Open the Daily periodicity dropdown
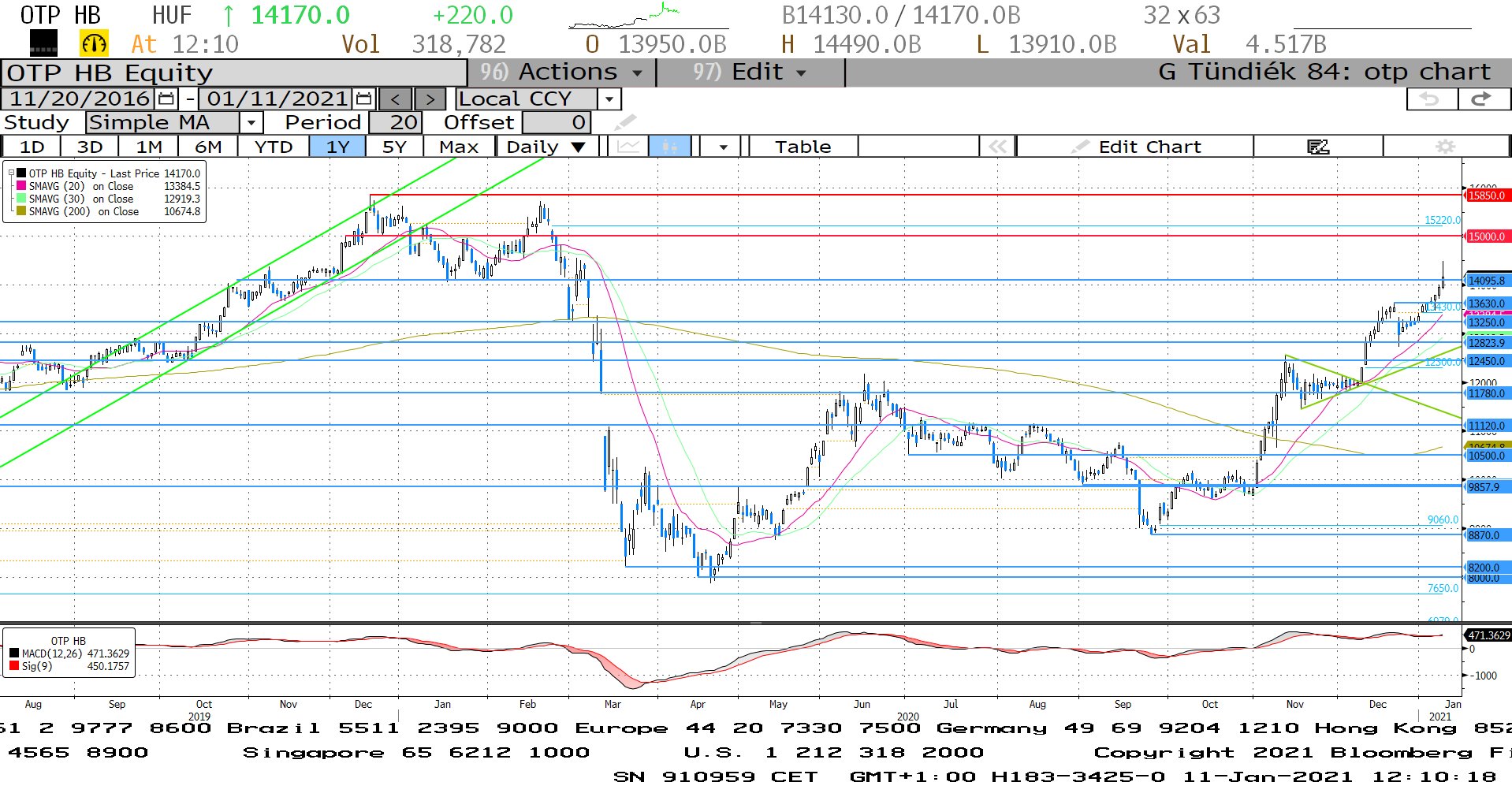 tap(546, 147)
